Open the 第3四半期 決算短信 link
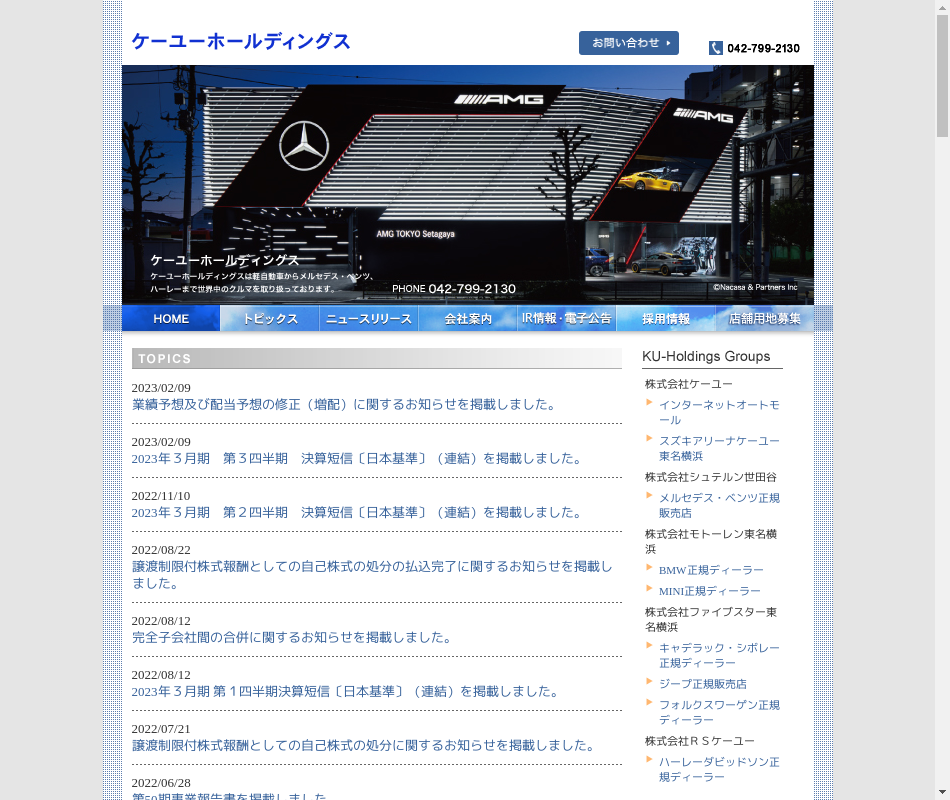950x800 pixels. [x=357, y=459]
